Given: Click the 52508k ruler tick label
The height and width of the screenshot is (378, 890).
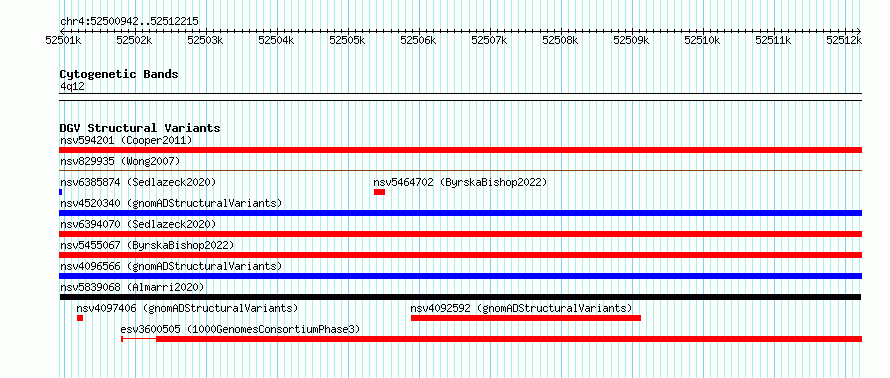Looking at the screenshot, I should click(560, 40).
